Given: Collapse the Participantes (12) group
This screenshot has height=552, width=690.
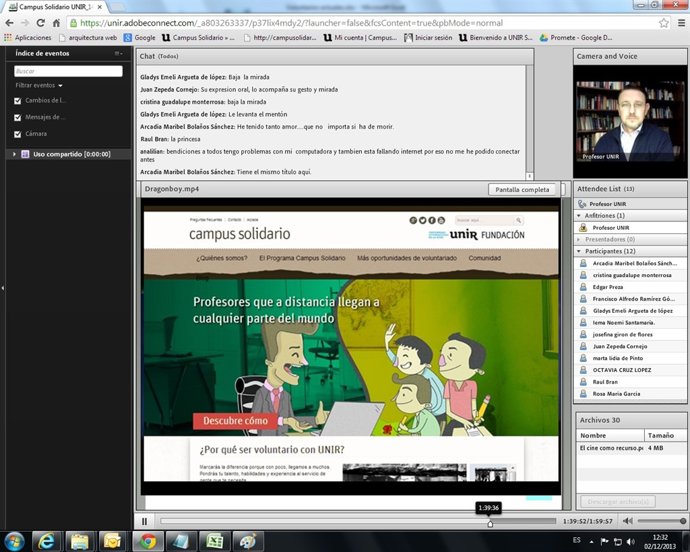Looking at the screenshot, I should [x=580, y=250].
